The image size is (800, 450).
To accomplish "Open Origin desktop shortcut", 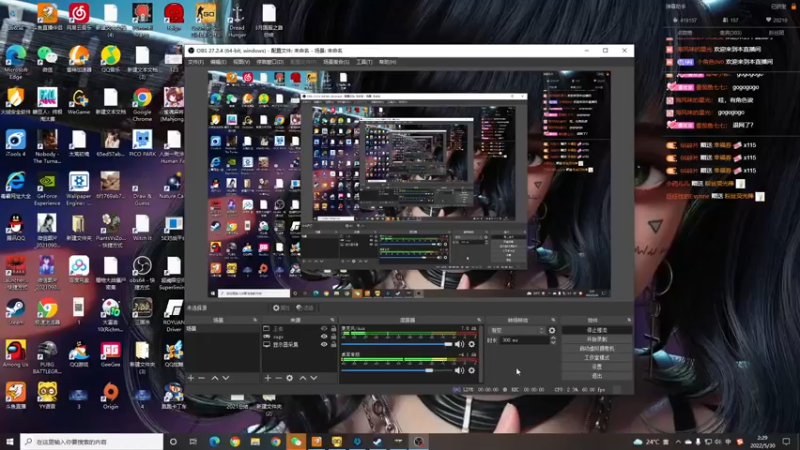I will click(x=110, y=396).
